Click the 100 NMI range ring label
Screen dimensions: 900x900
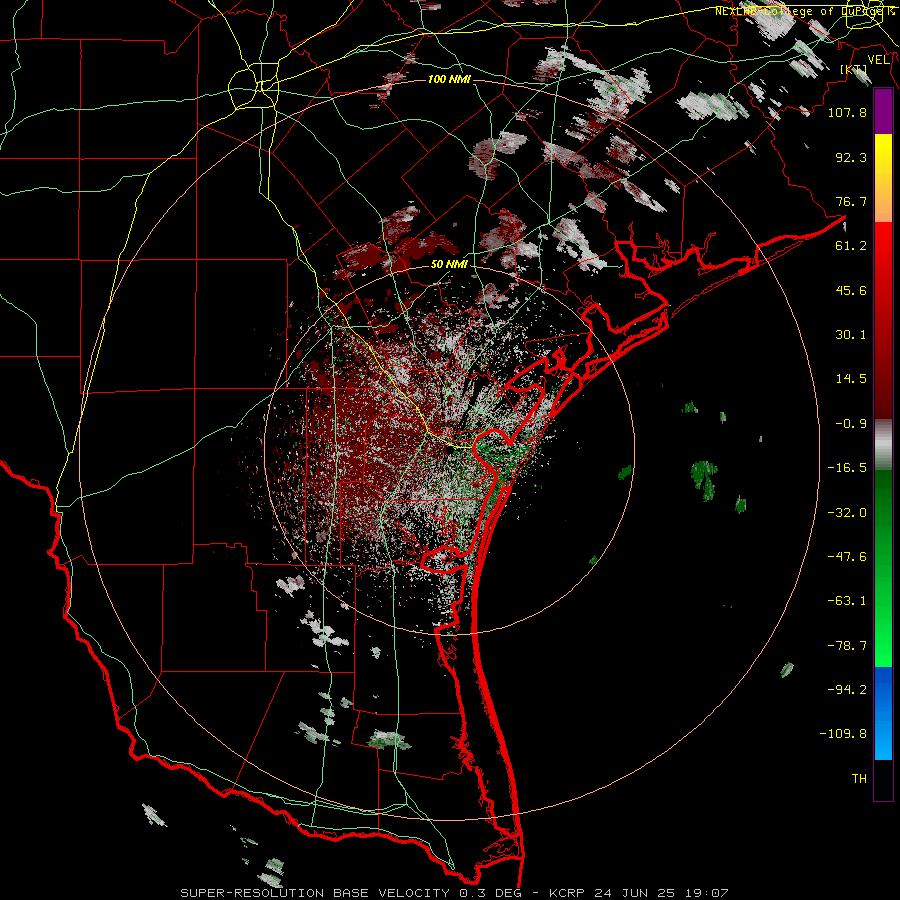449,79
